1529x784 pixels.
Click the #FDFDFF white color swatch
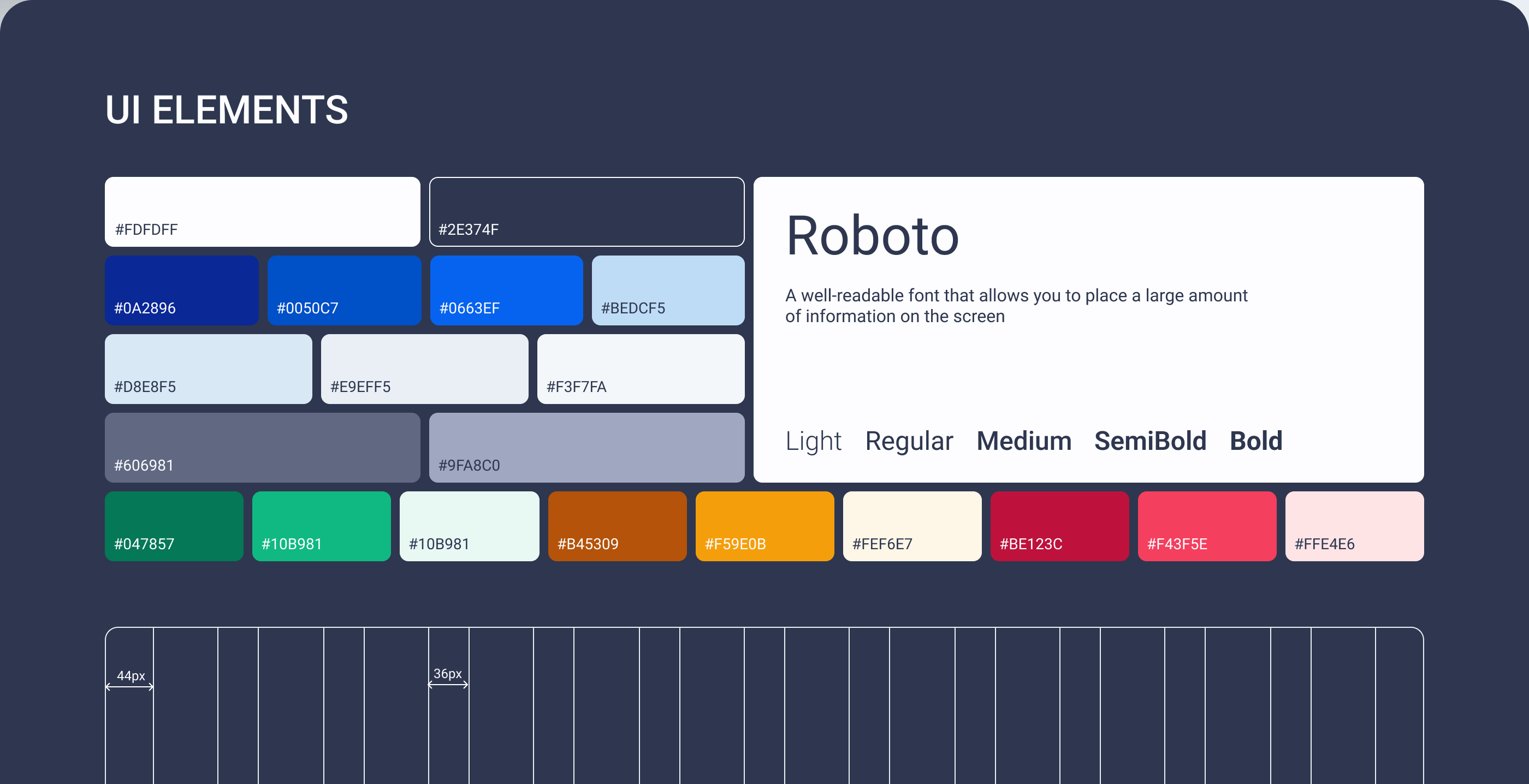[262, 211]
